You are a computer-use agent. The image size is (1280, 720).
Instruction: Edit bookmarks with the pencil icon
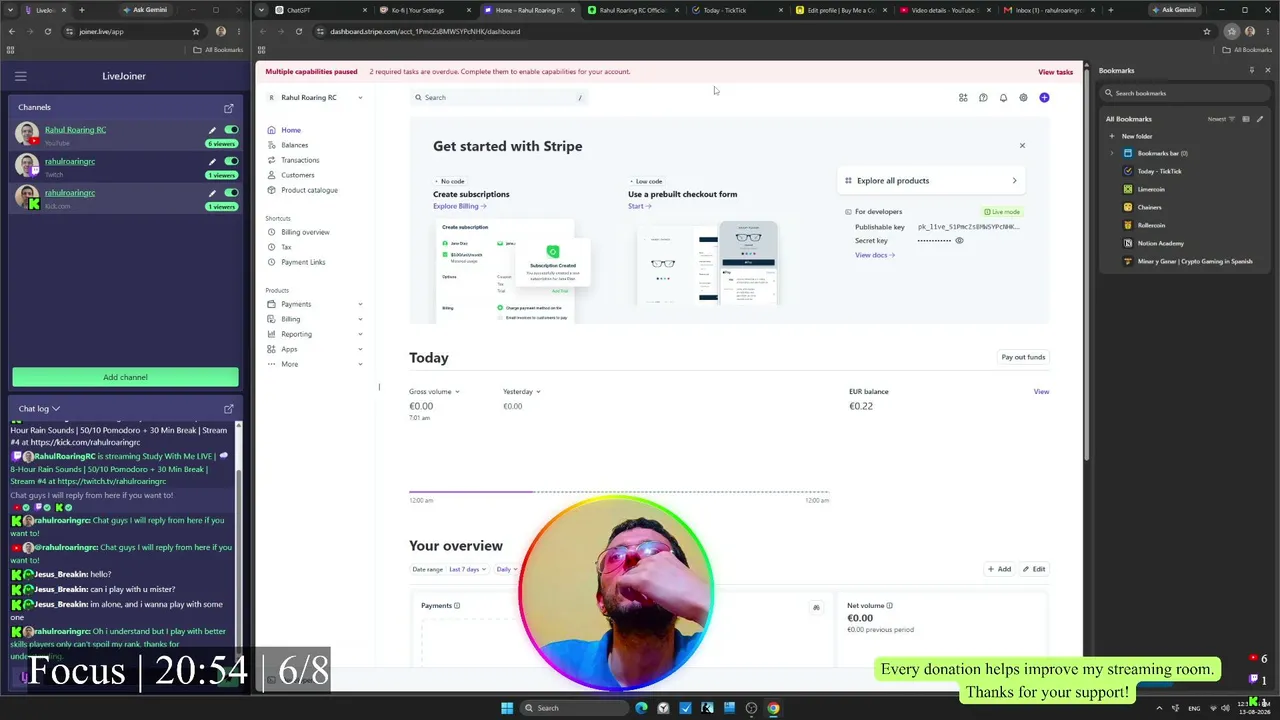click(x=1260, y=119)
